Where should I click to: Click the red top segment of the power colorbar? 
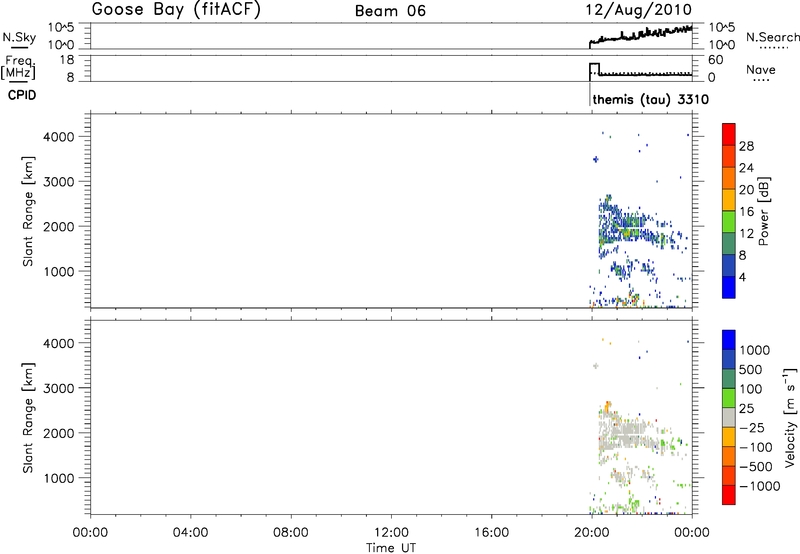(x=729, y=134)
